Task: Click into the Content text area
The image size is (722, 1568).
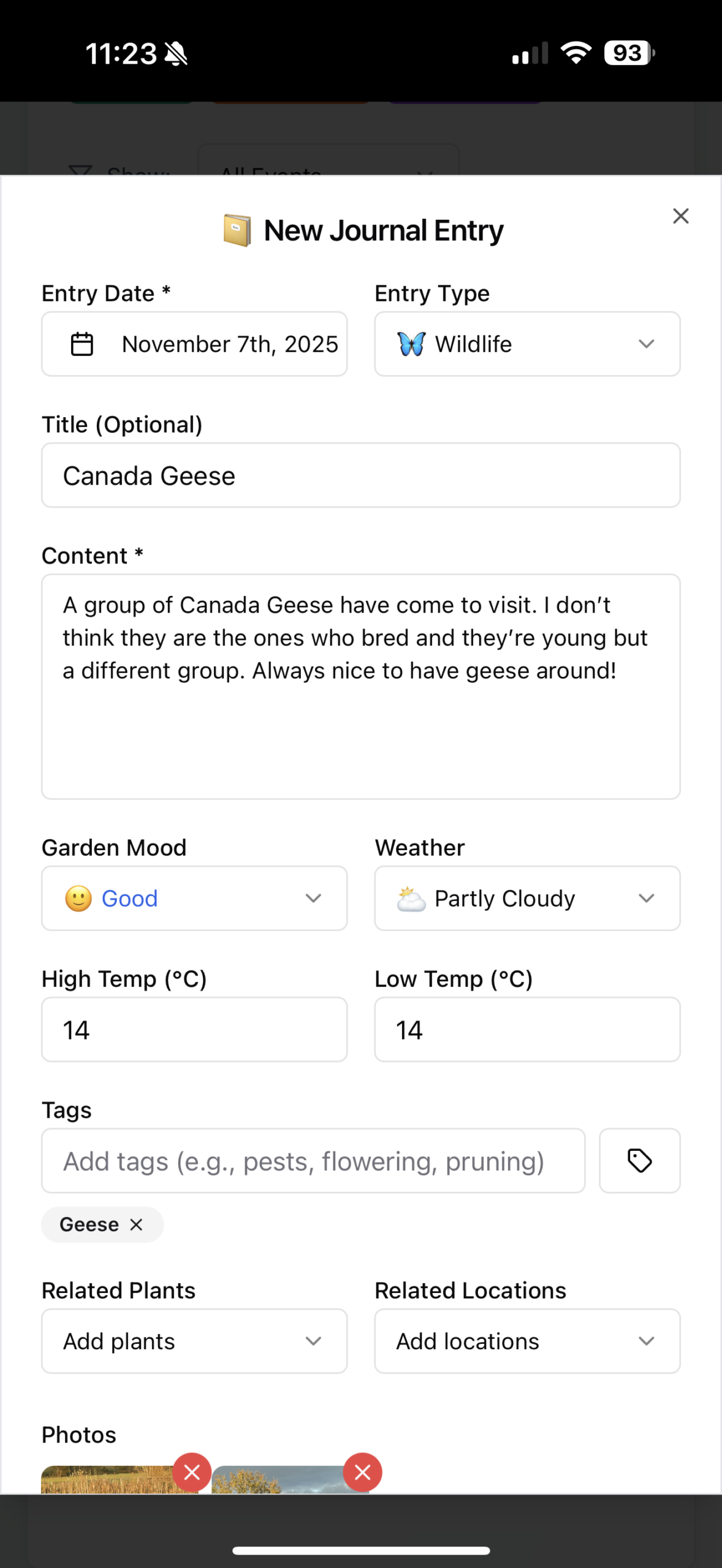Action: 360,686
